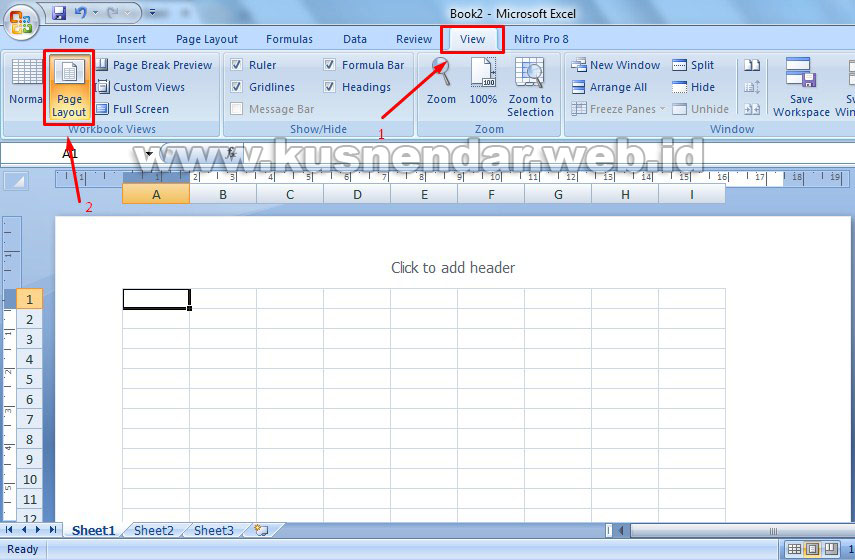Select cell A1
Image resolution: width=855 pixels, height=560 pixels.
click(156, 299)
